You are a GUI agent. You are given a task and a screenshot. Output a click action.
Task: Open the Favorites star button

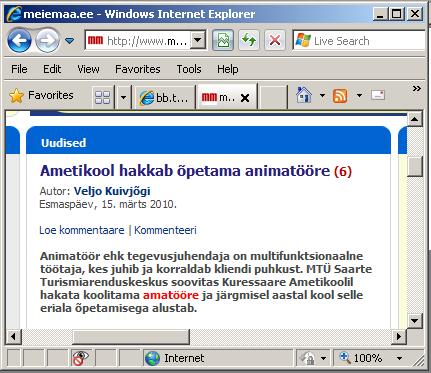click(41, 96)
